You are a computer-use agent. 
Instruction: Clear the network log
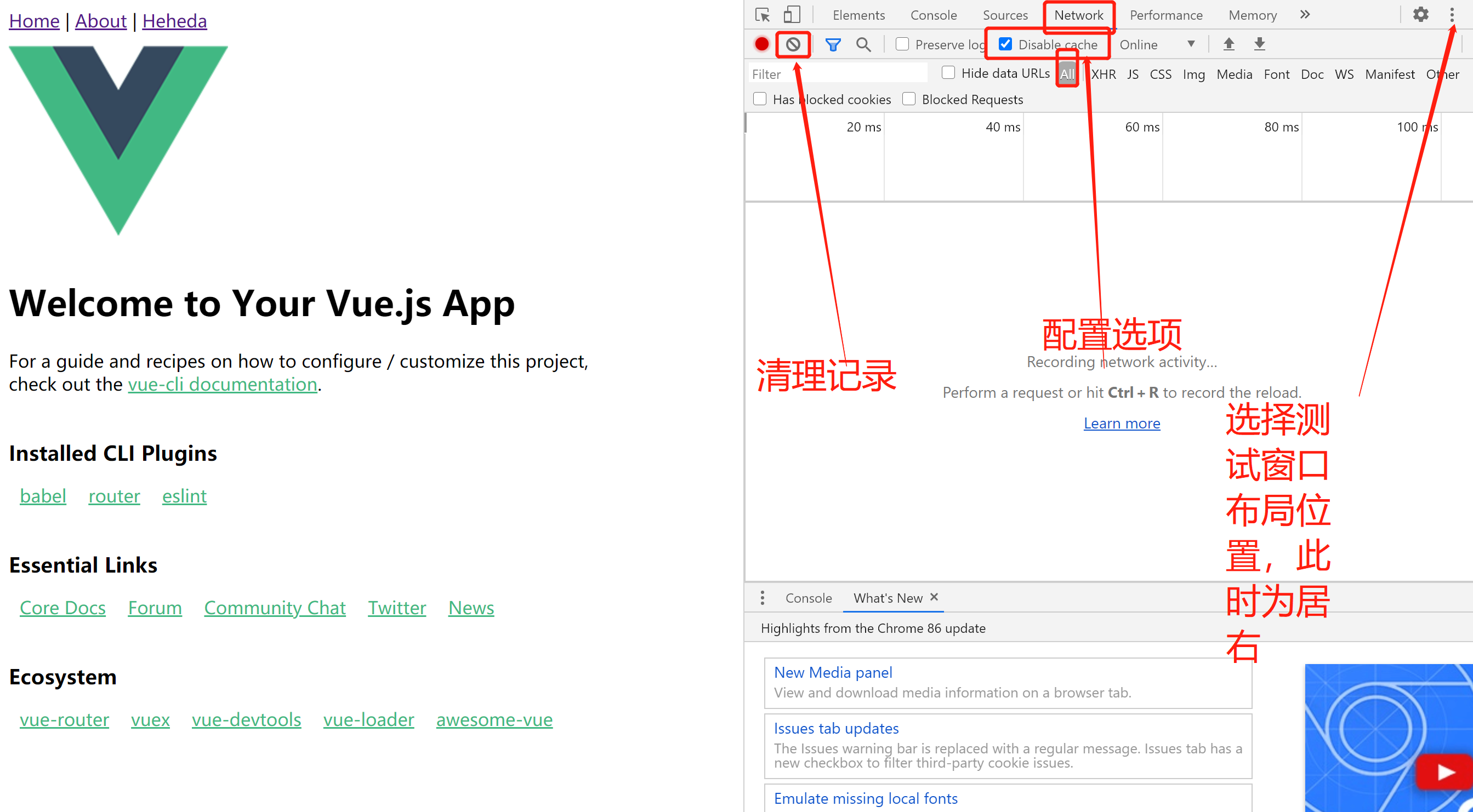793,44
